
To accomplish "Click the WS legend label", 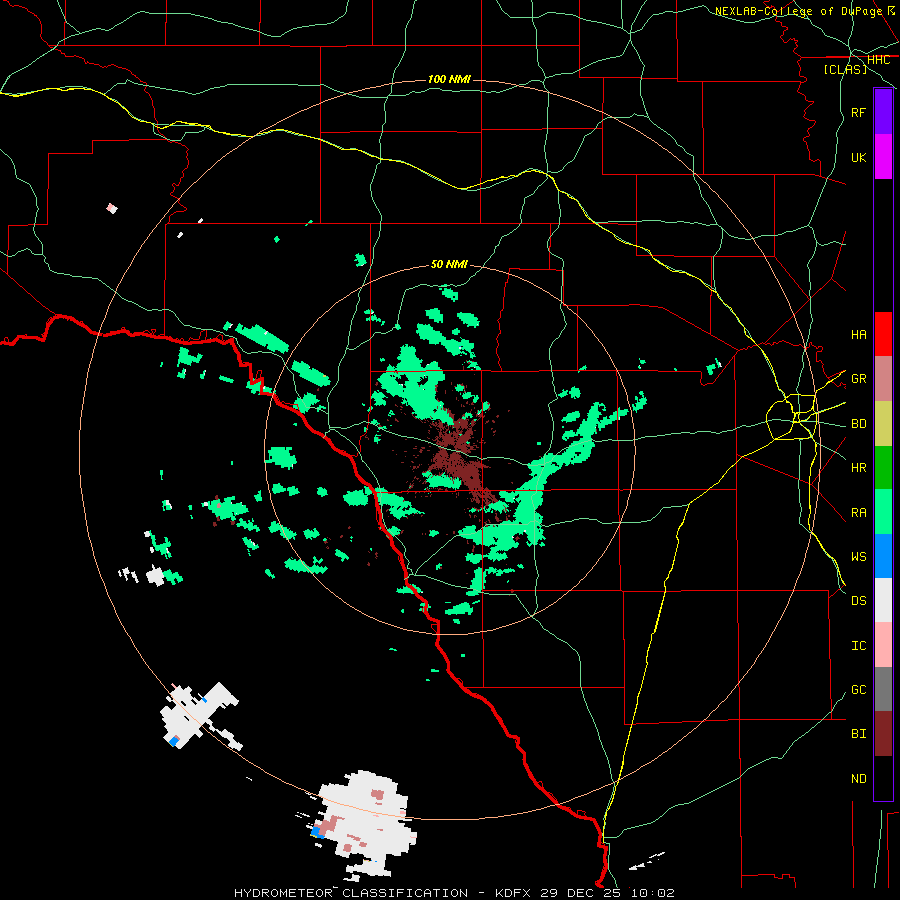I will point(858,557).
